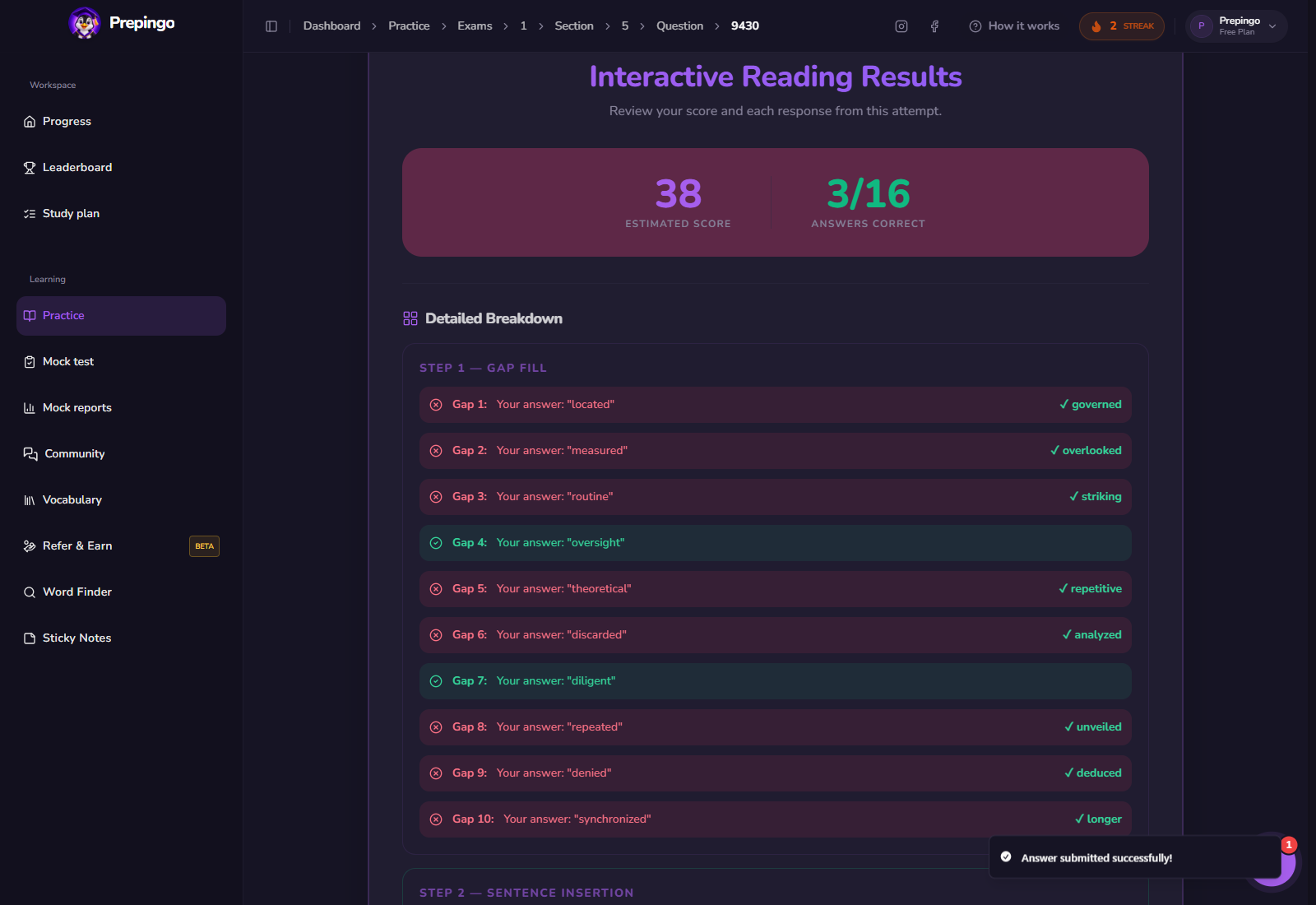Click the Leaderboard trophy icon
This screenshot has width=1316, height=905.
pyautogui.click(x=30, y=168)
